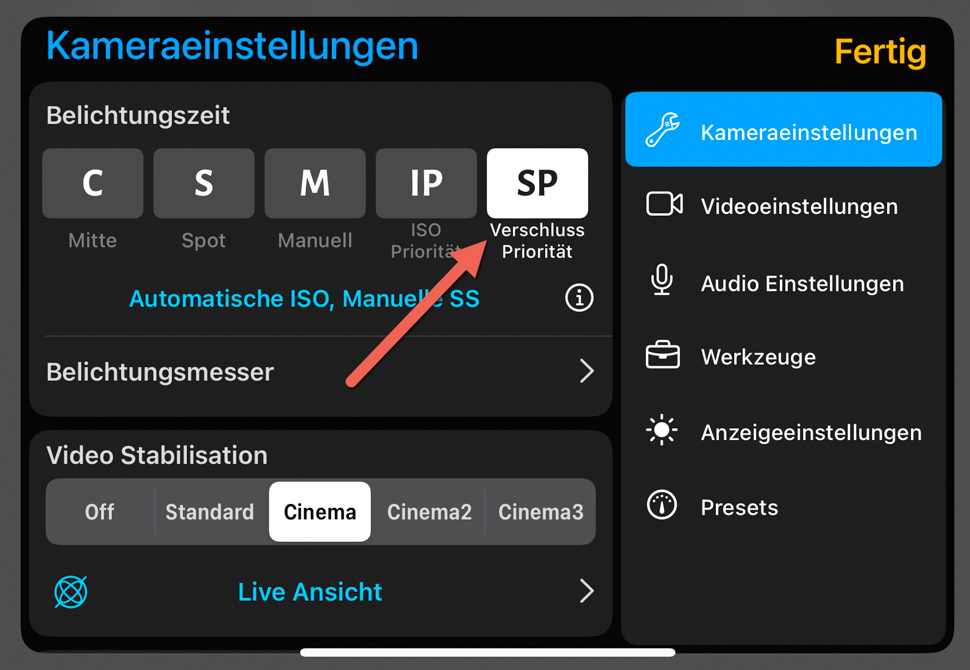Select the C Mitte exposure mode
970x670 pixels.
click(93, 183)
